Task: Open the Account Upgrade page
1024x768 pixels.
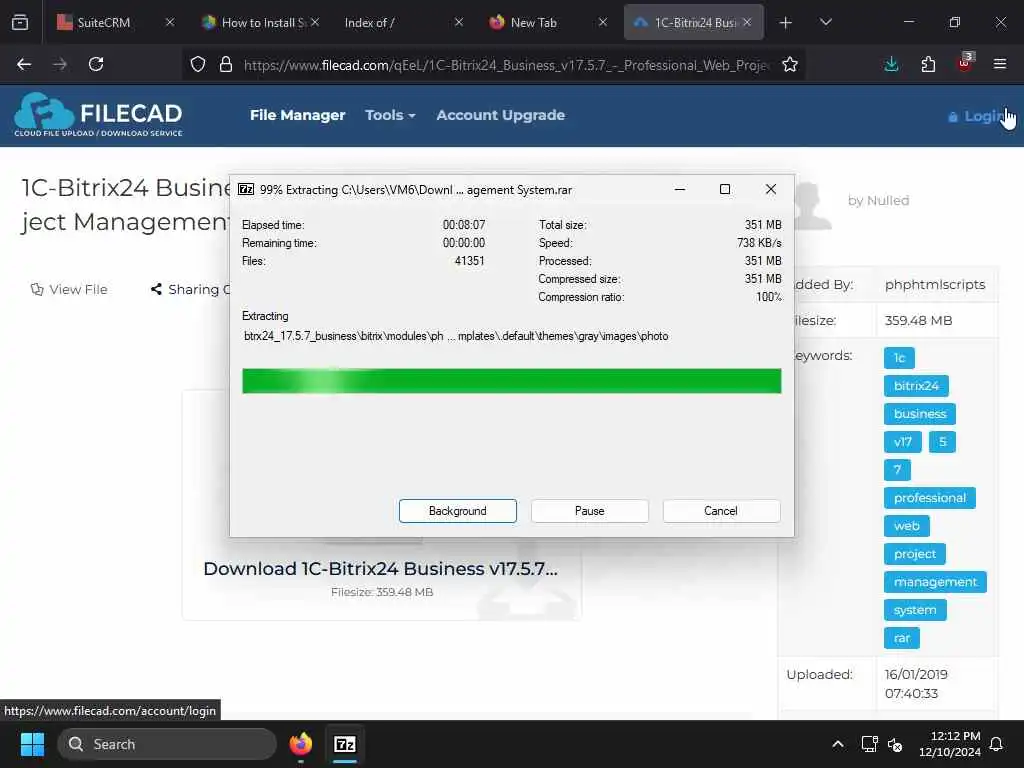Action: tap(500, 115)
